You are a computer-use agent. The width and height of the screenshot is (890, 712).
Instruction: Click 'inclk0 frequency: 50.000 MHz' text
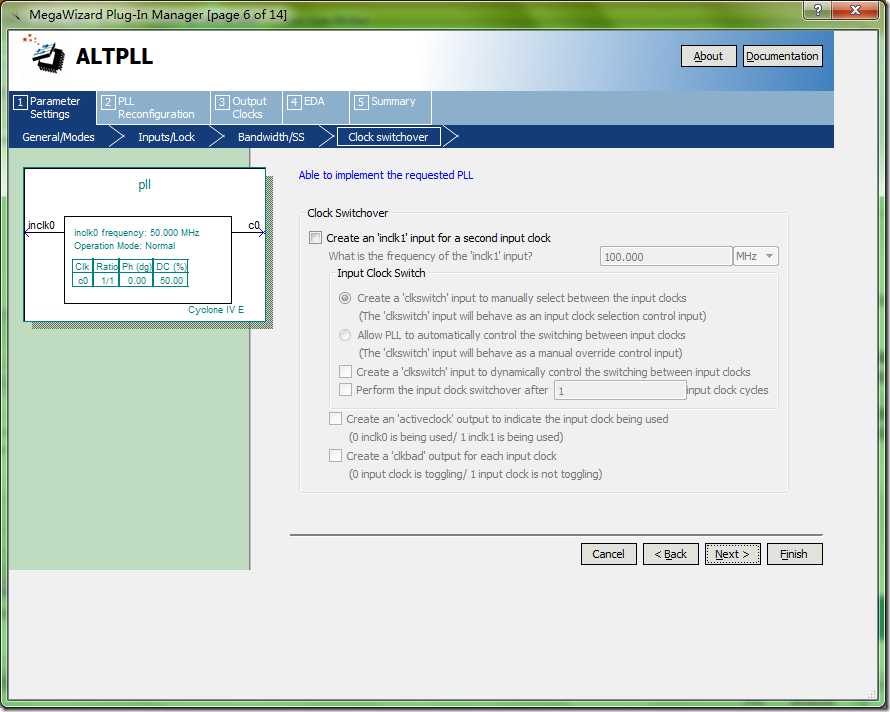click(x=137, y=233)
